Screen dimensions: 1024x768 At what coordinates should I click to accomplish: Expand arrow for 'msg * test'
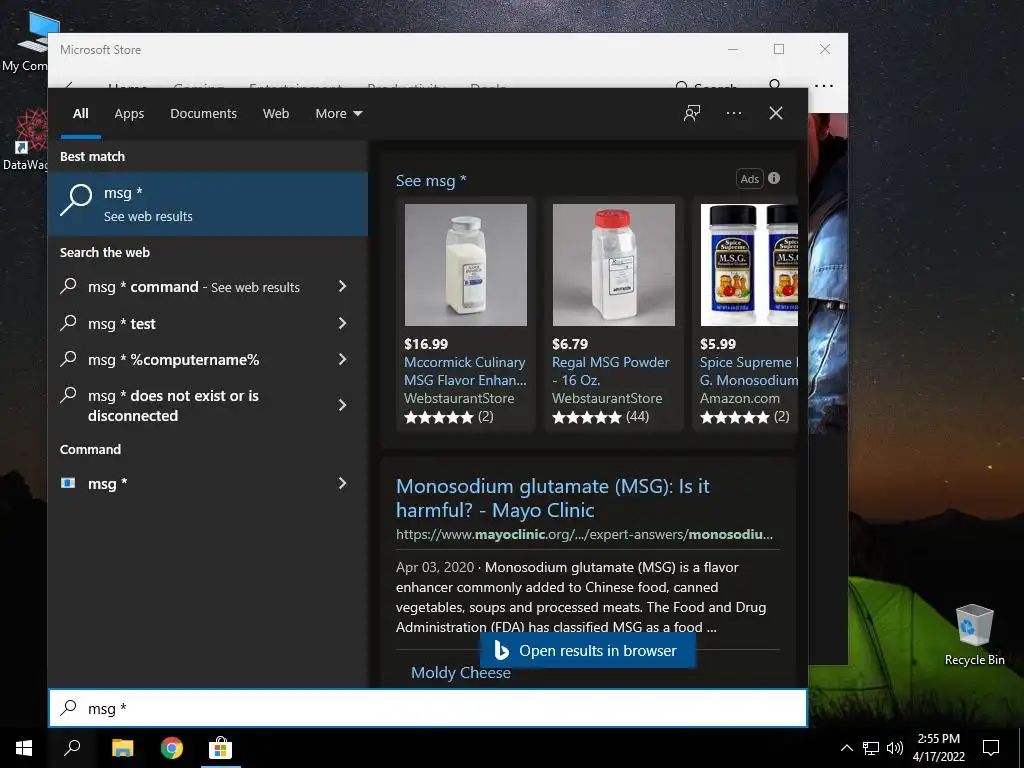pyautogui.click(x=343, y=323)
